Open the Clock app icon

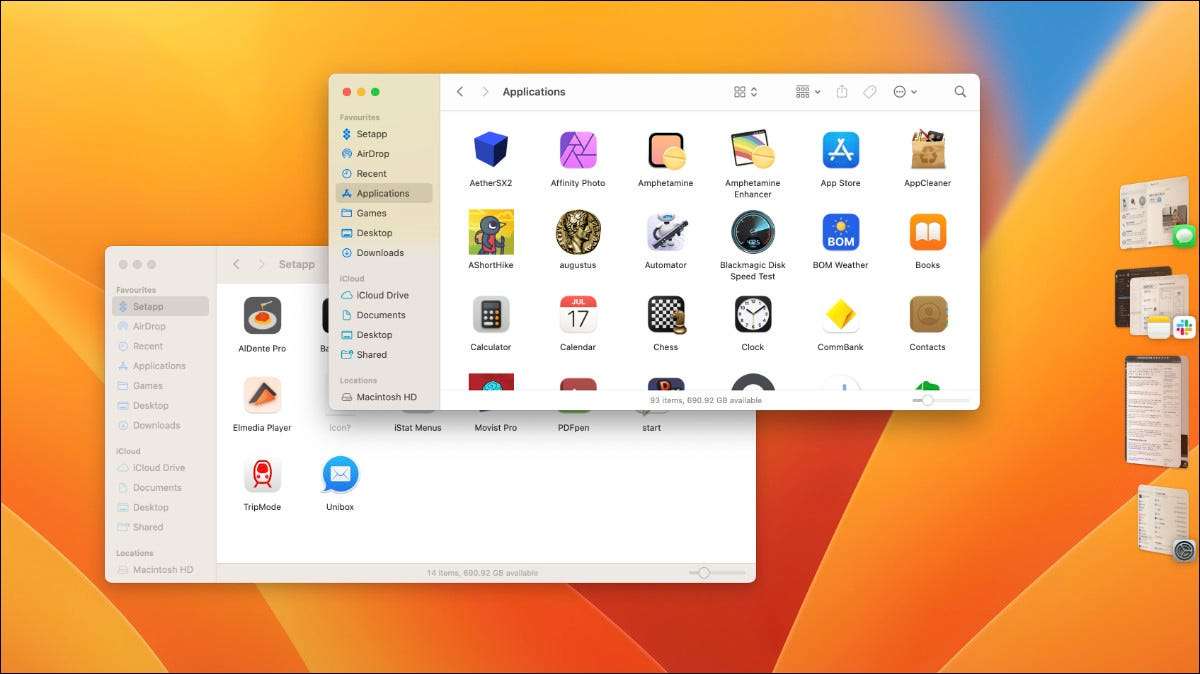pos(753,314)
